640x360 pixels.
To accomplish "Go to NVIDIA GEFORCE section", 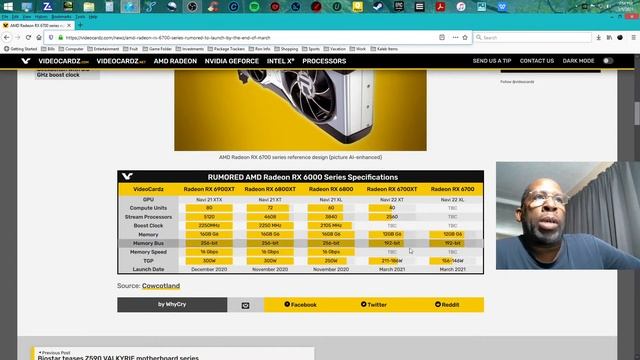I will click(x=231, y=61).
